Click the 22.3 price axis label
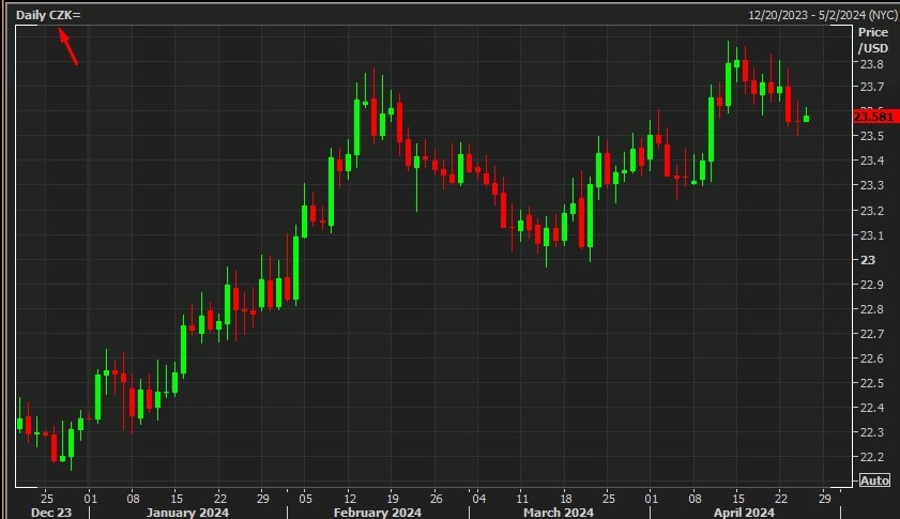Viewport: 900px width, 519px height. click(871, 432)
